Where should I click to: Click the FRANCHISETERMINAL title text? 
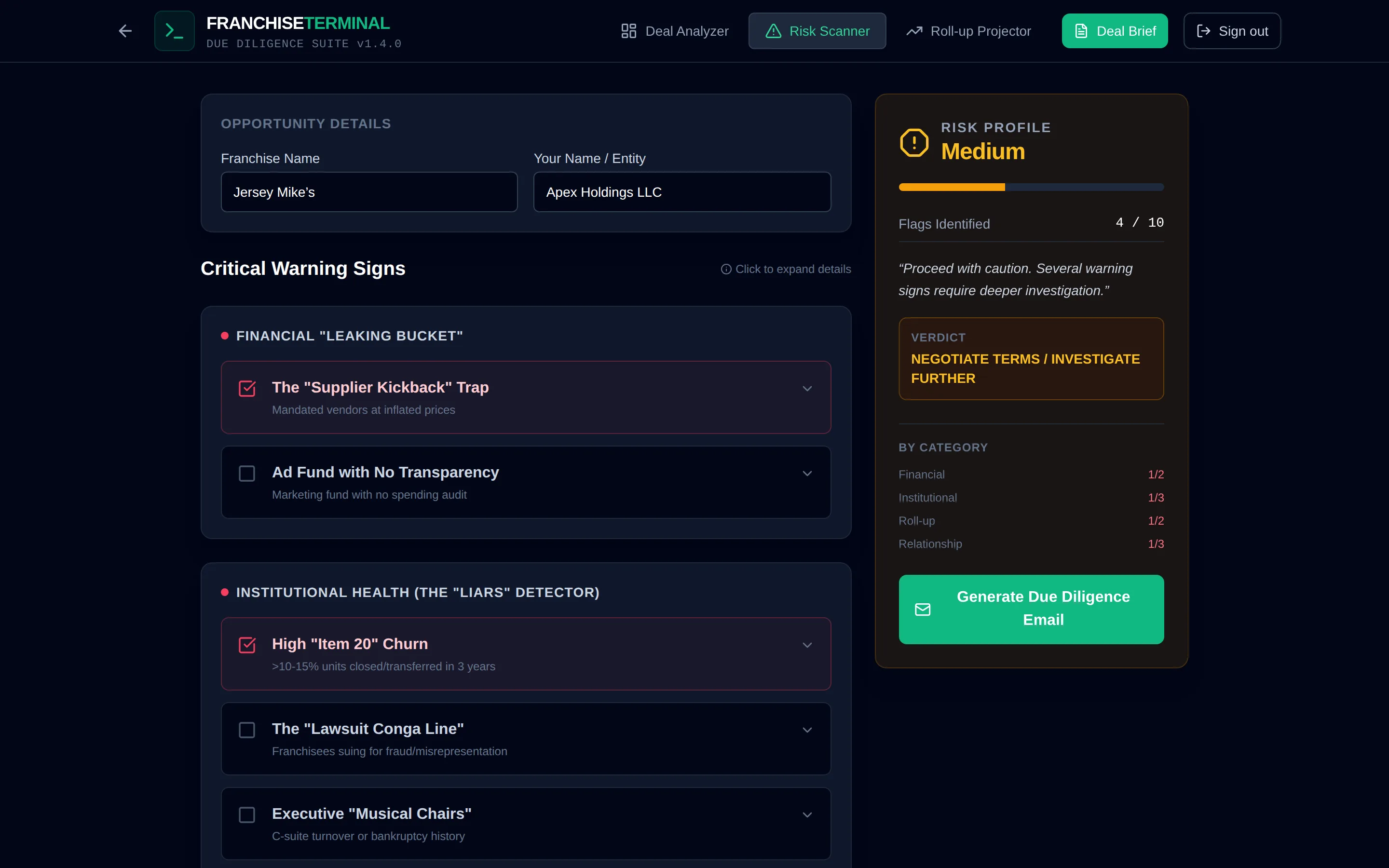tap(298, 23)
